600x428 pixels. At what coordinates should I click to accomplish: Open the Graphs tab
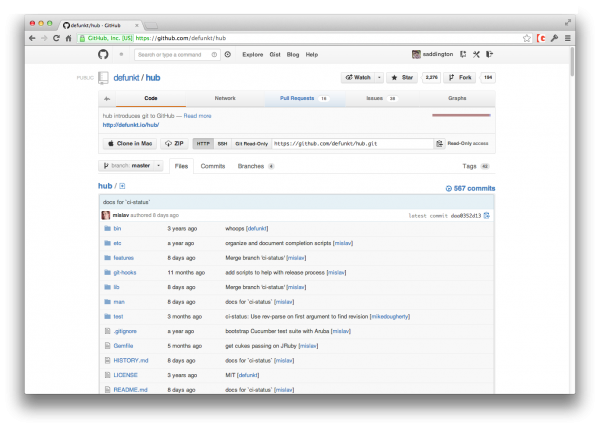pos(457,98)
